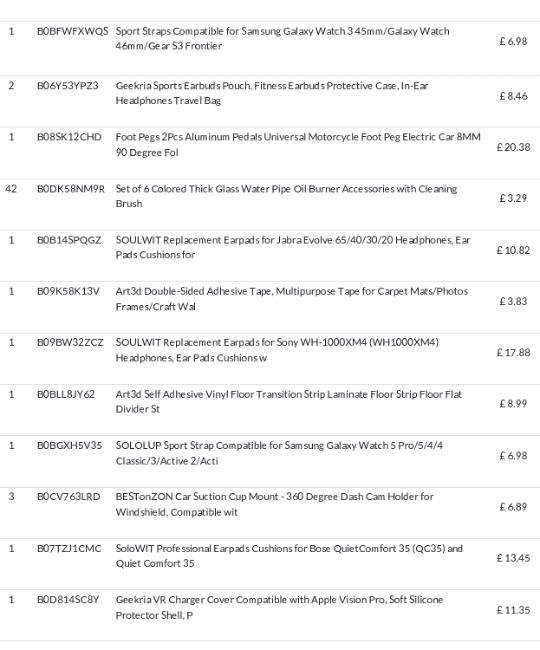Select quantity 42 for the Glass Water Pipe row
This screenshot has height=650, width=540.
tap(11, 189)
